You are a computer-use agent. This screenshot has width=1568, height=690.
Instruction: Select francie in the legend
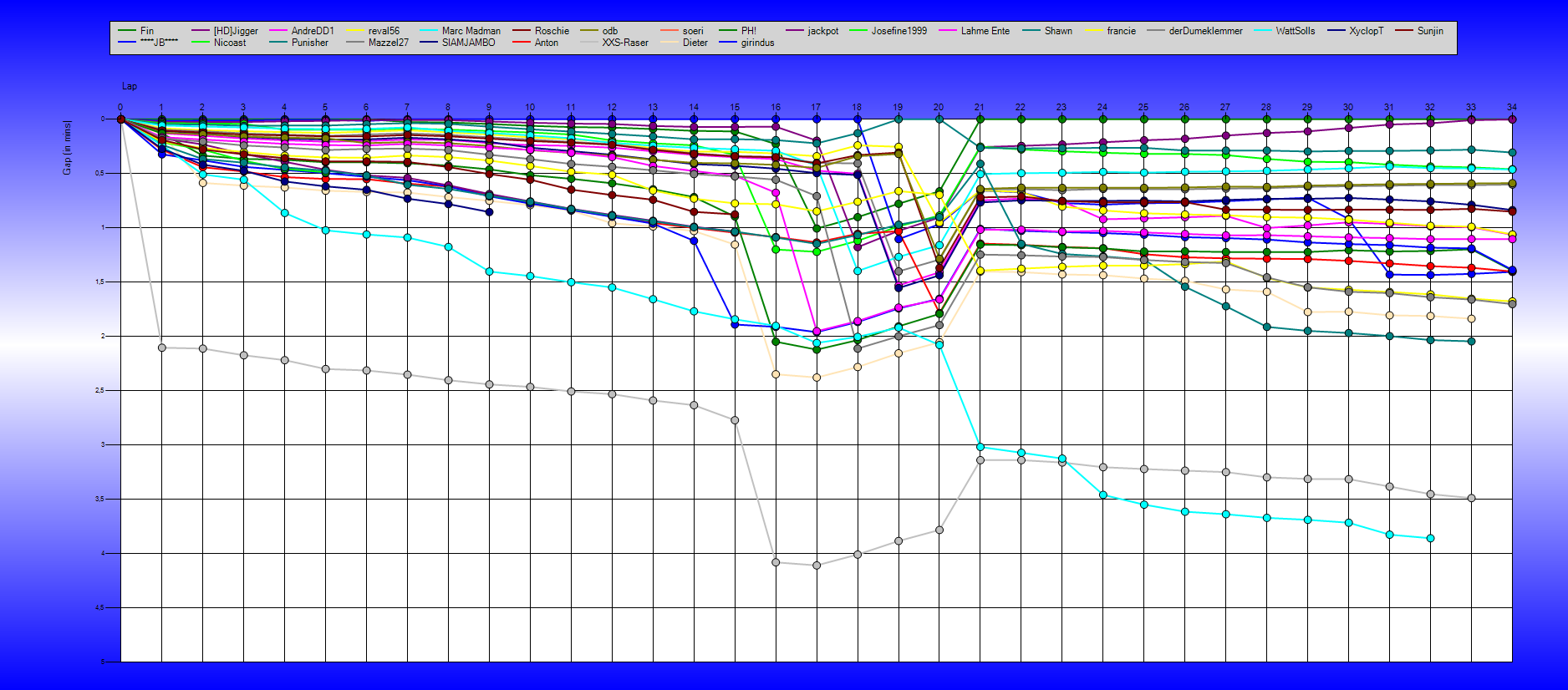pos(1122,31)
